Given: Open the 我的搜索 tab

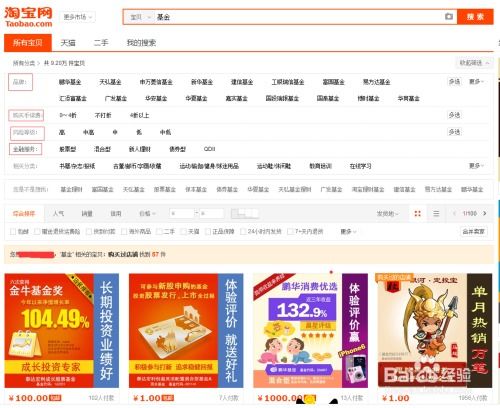Looking at the screenshot, I should pos(141,43).
